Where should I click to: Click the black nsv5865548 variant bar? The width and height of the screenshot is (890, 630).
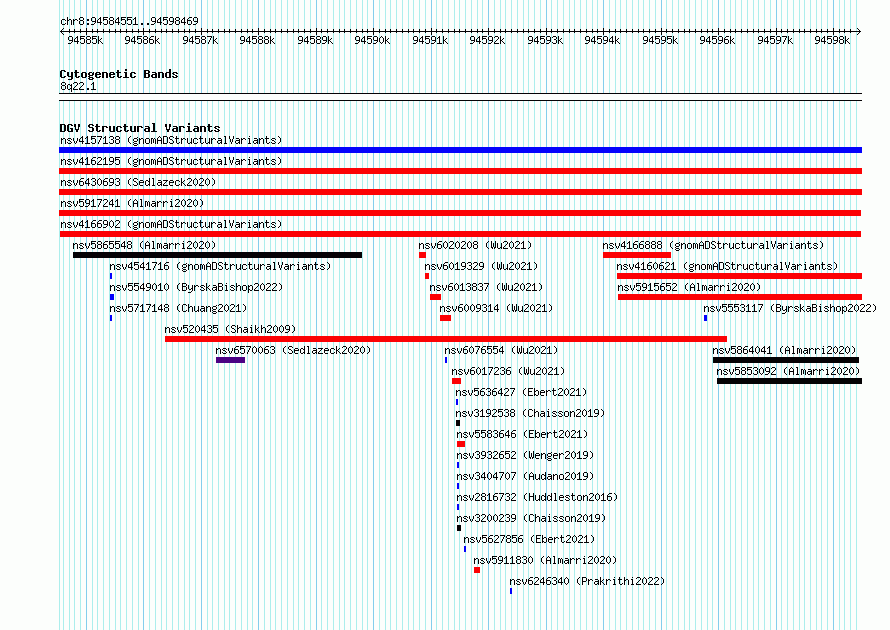pyautogui.click(x=217, y=255)
